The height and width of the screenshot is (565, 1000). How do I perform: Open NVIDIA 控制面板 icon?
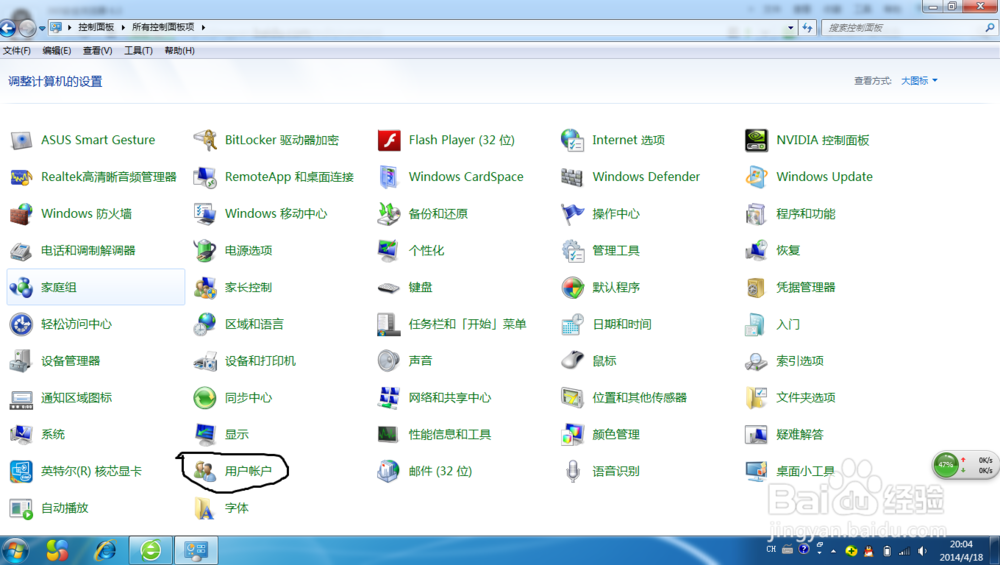pos(756,140)
